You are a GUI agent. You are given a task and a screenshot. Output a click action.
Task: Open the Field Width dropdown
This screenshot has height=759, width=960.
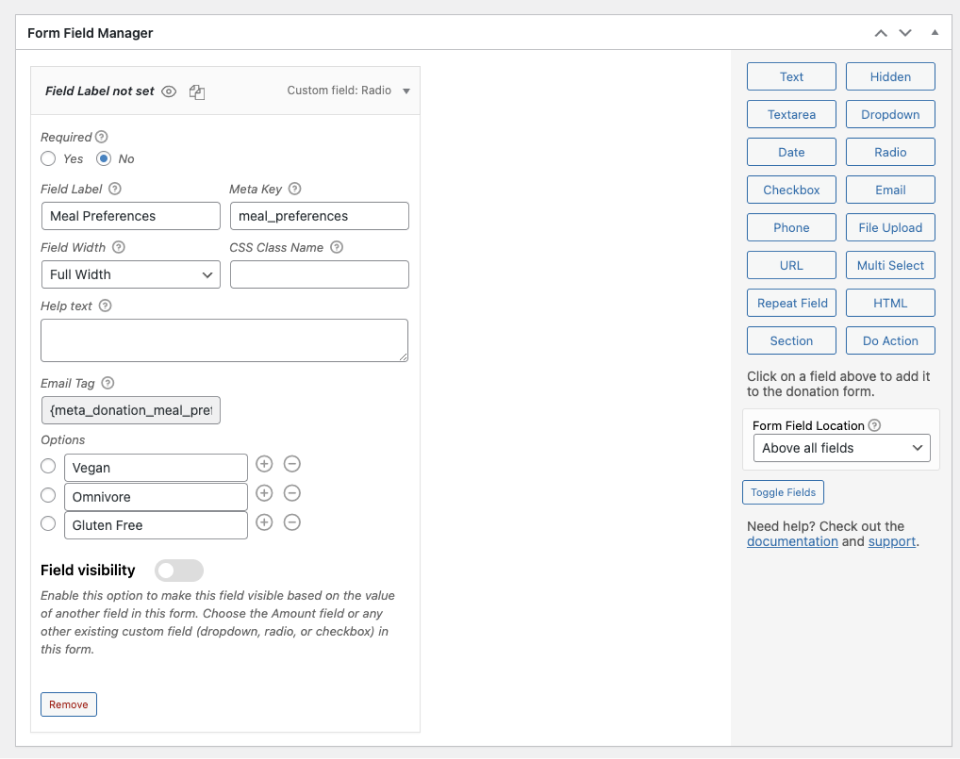130,274
